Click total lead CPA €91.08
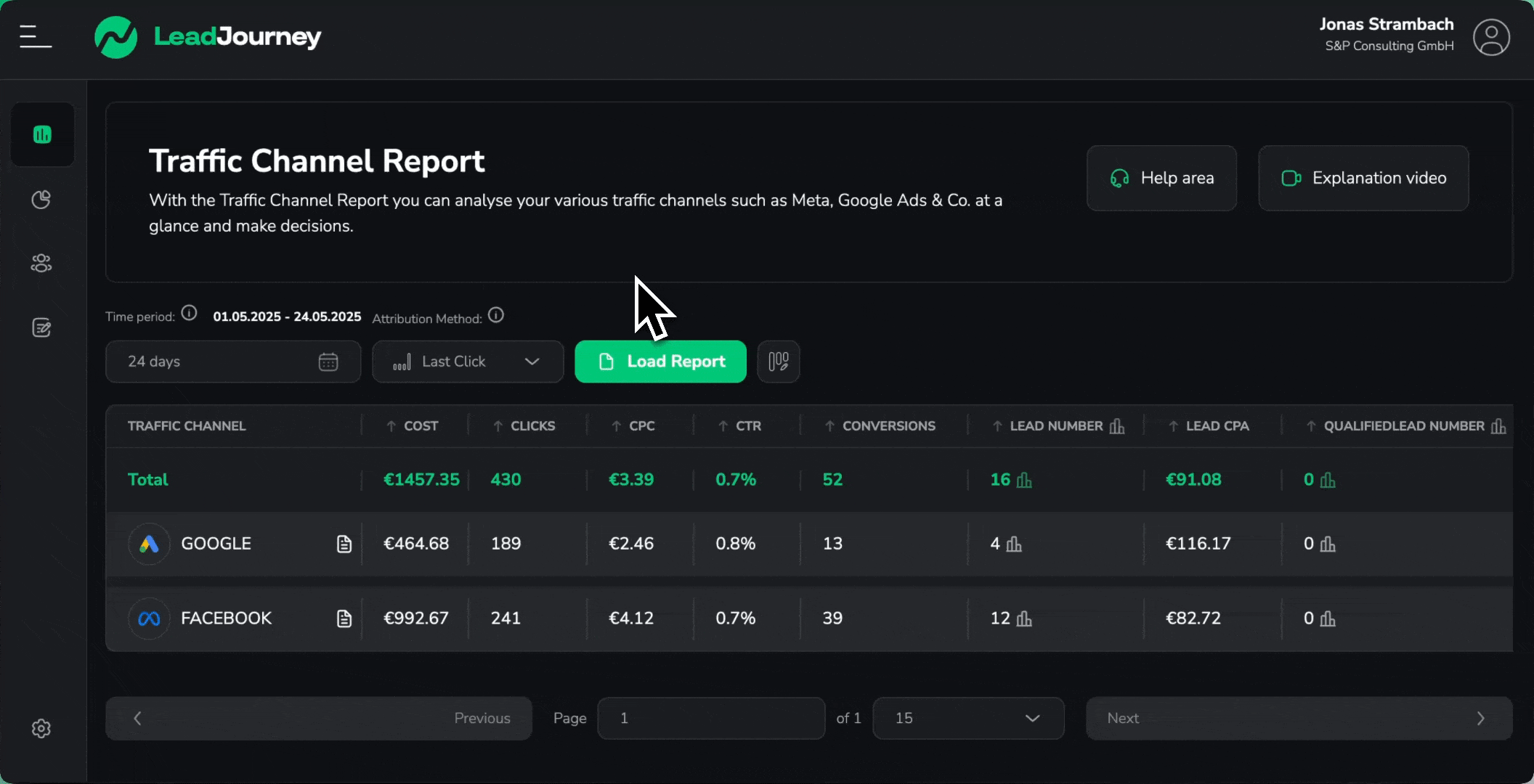Viewport: 1534px width, 784px height. point(1193,480)
